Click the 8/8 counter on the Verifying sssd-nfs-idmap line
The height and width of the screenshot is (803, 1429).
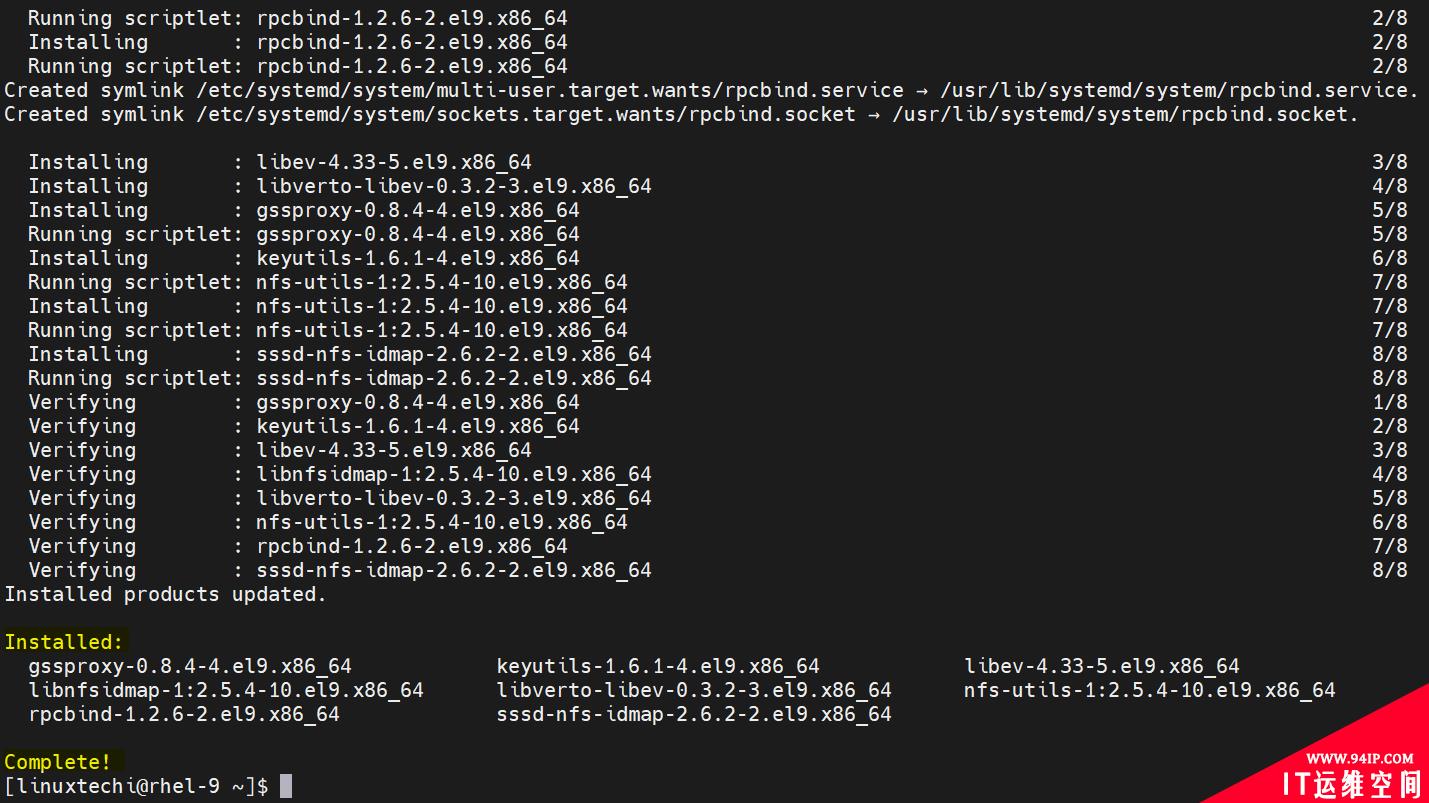pos(1390,570)
